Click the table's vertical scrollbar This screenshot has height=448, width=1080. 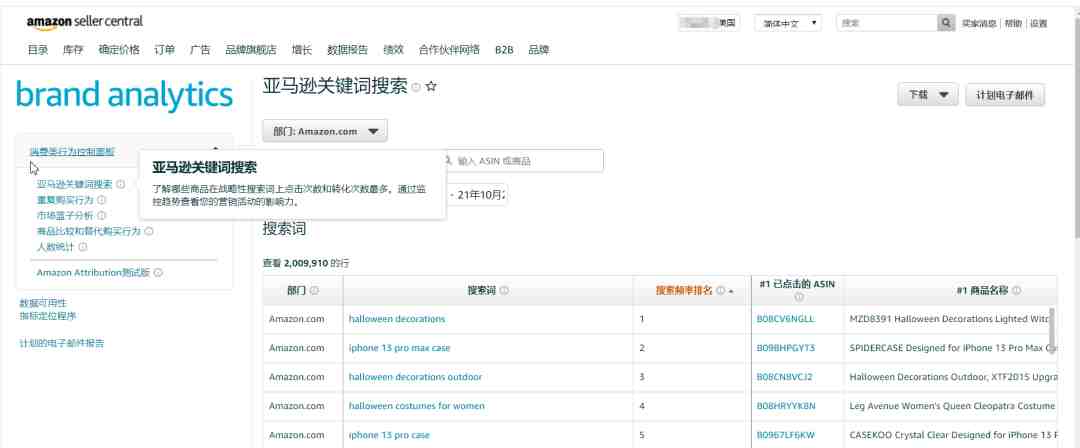coord(1052,329)
